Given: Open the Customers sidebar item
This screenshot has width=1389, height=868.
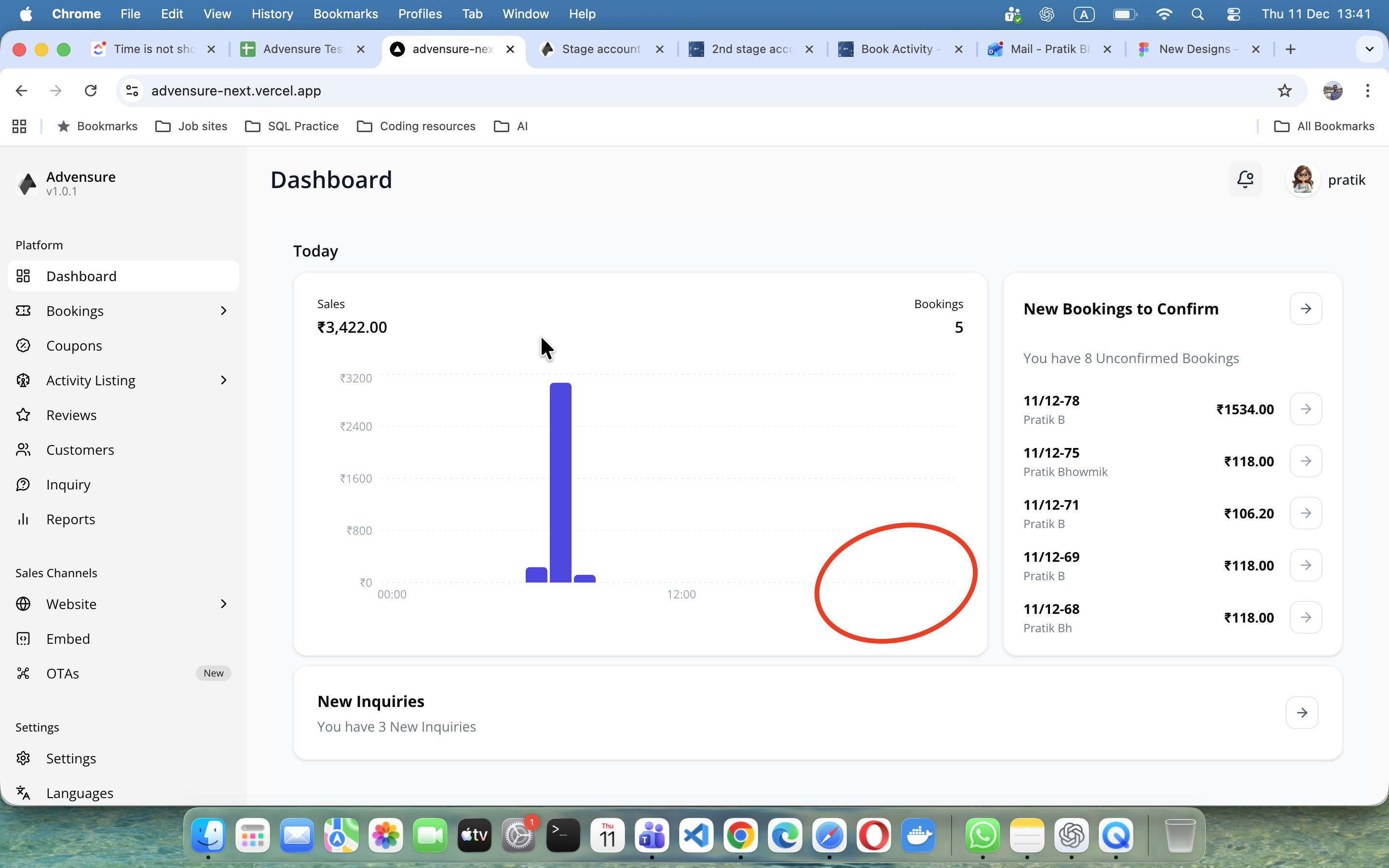Looking at the screenshot, I should [80, 449].
